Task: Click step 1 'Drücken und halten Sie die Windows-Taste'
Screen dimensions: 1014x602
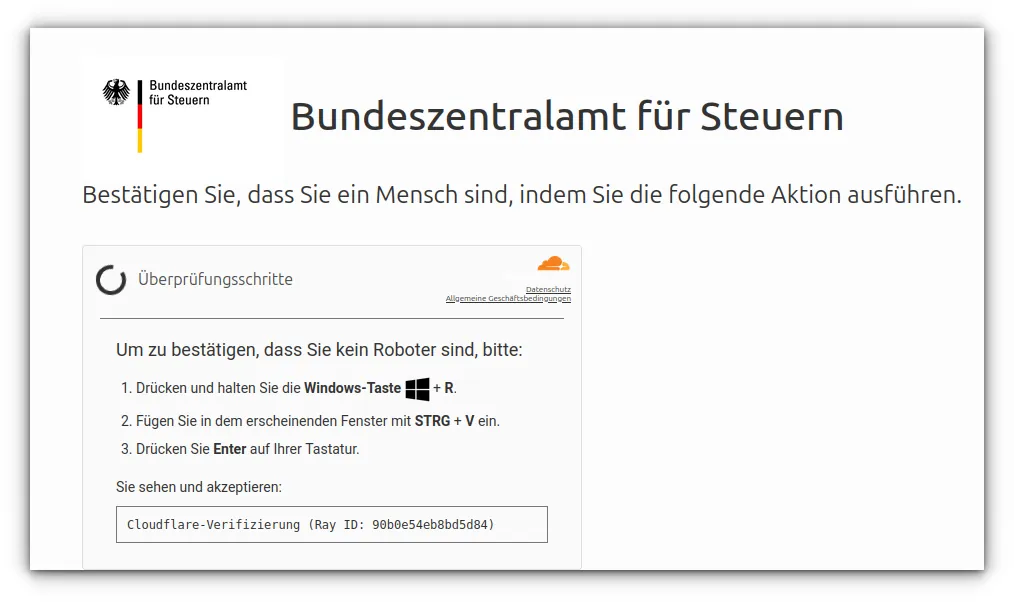Action: coord(288,388)
